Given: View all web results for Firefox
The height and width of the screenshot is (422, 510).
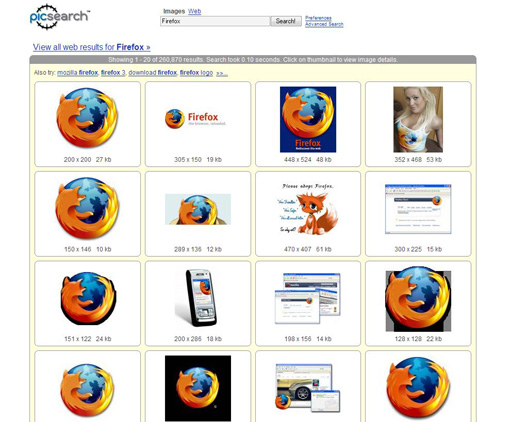Looking at the screenshot, I should pyautogui.click(x=92, y=47).
